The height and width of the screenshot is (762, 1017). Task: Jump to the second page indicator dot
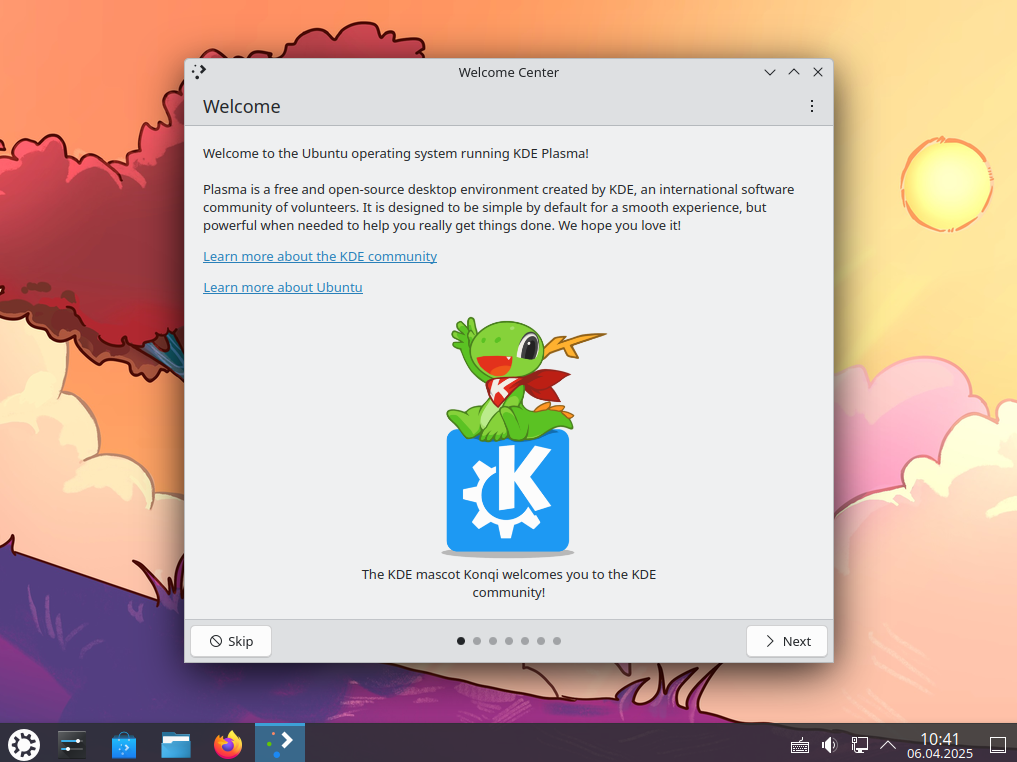(477, 641)
